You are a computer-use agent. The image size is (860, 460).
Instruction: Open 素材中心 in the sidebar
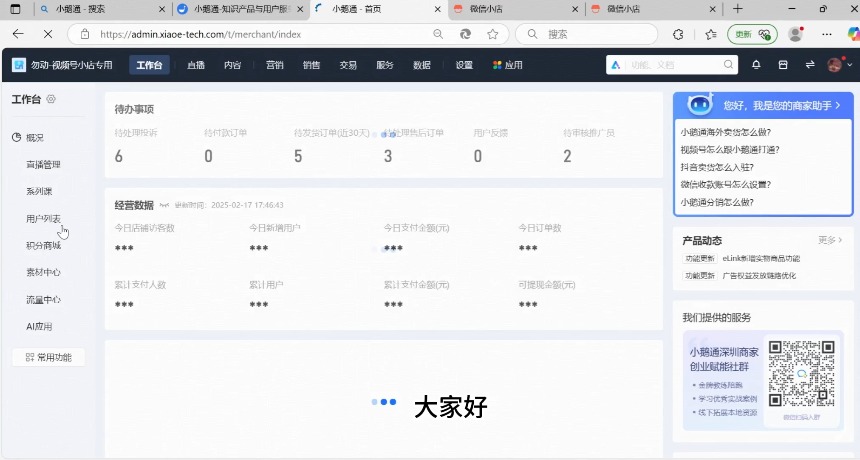tap(43, 272)
